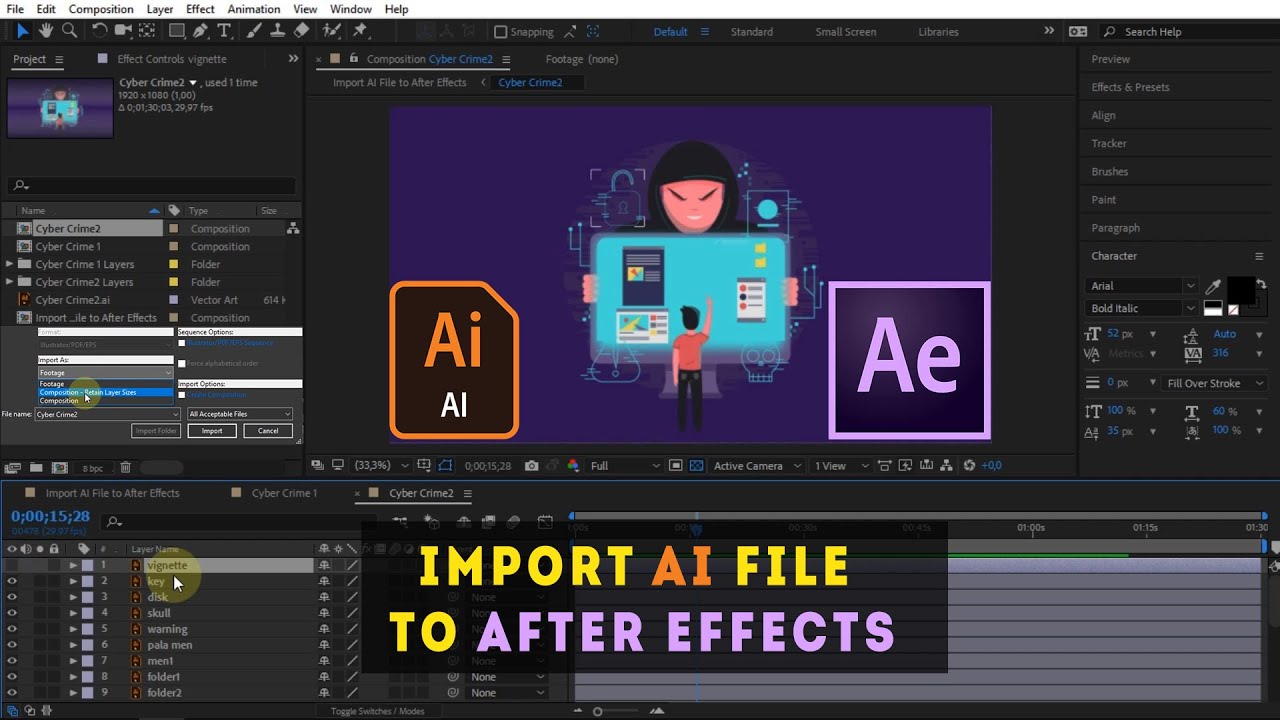Image resolution: width=1280 pixels, height=720 pixels.
Task: Open the Project panel flowchart icon
Action: point(293,229)
